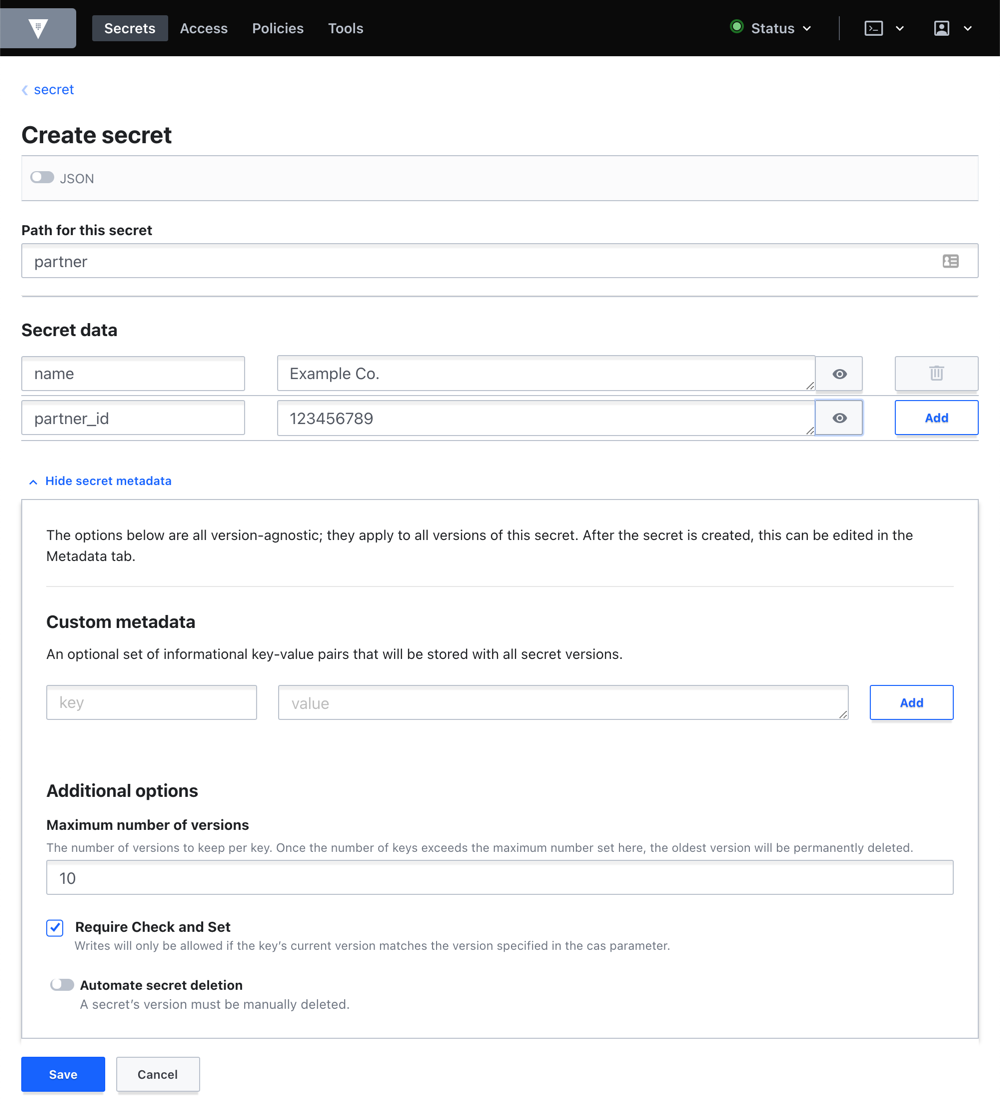The width and height of the screenshot is (1000, 1105).
Task: Delete the name row using the trash icon
Action: 936,373
